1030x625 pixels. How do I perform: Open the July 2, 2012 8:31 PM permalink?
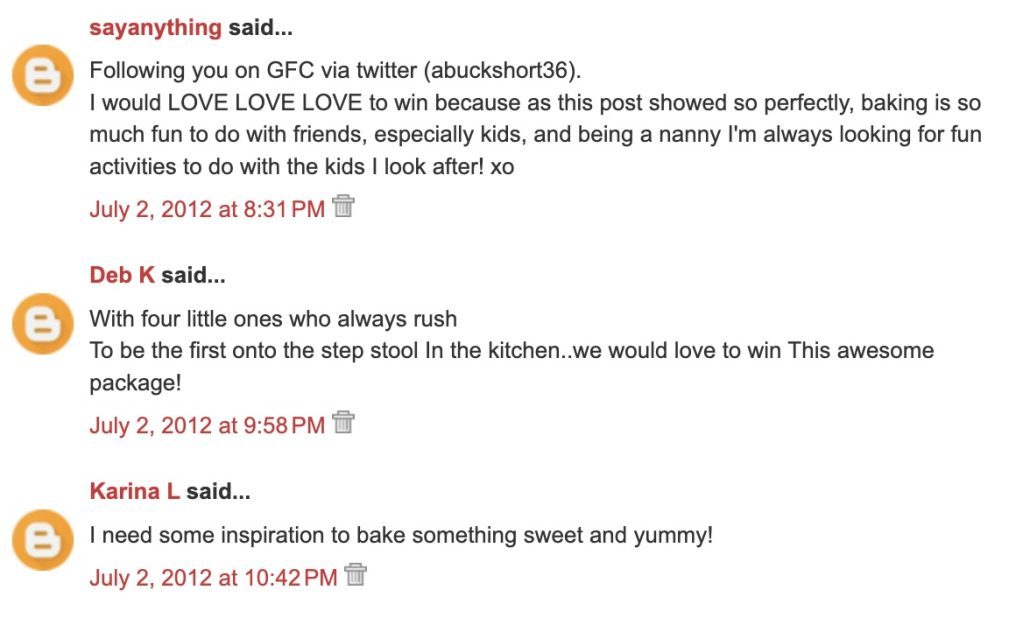(207, 209)
